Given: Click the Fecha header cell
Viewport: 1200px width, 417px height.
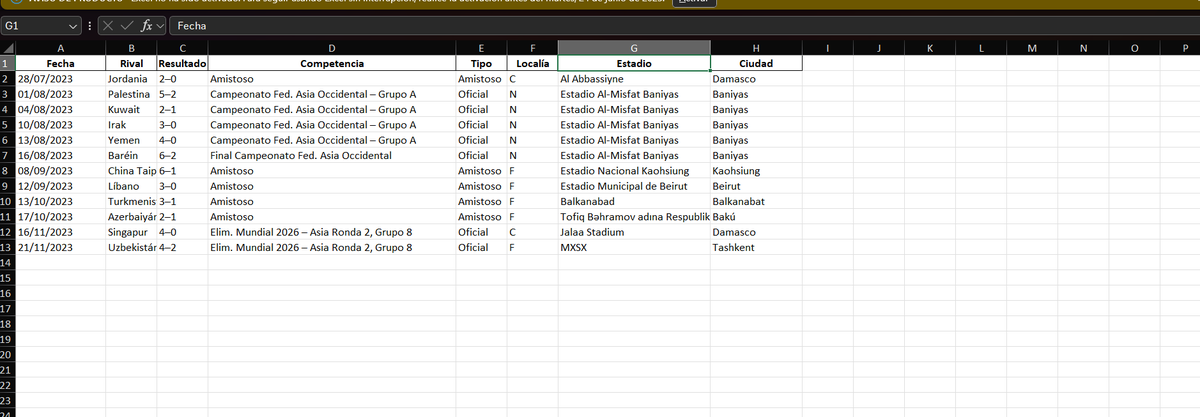Looking at the screenshot, I should point(60,63).
